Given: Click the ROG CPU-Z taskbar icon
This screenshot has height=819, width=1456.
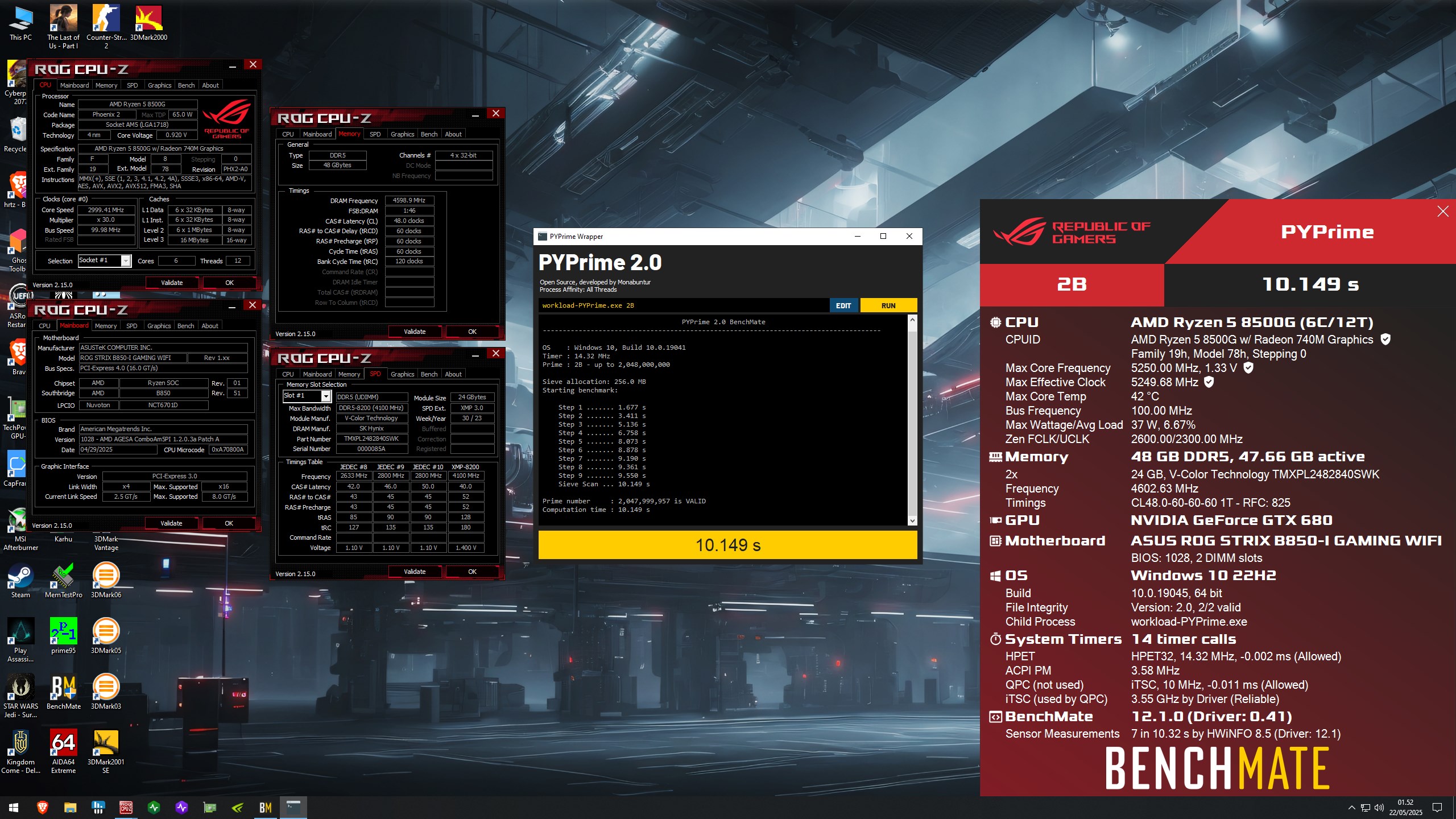Looking at the screenshot, I should [126, 808].
